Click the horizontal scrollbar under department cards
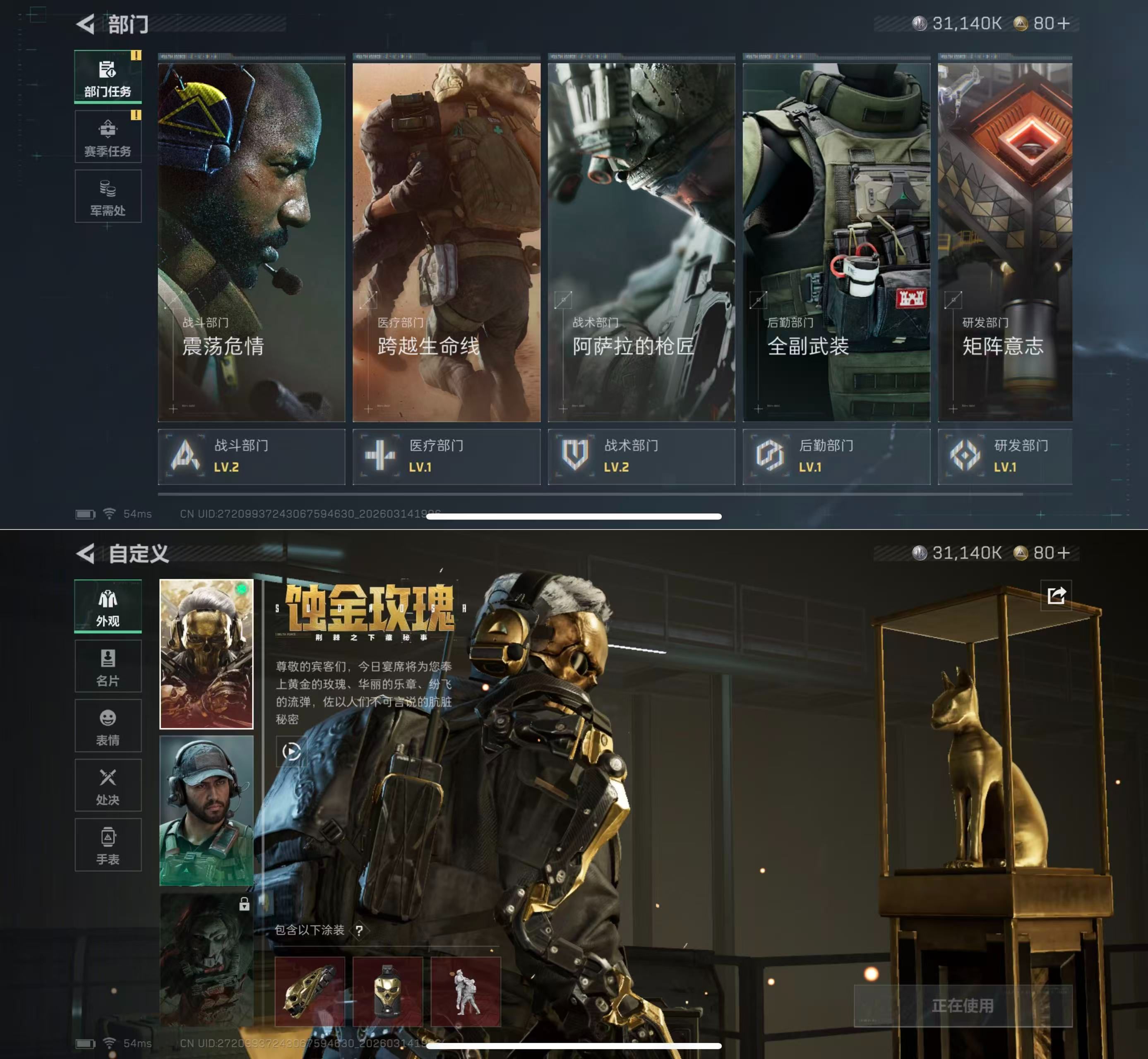 coord(589,494)
